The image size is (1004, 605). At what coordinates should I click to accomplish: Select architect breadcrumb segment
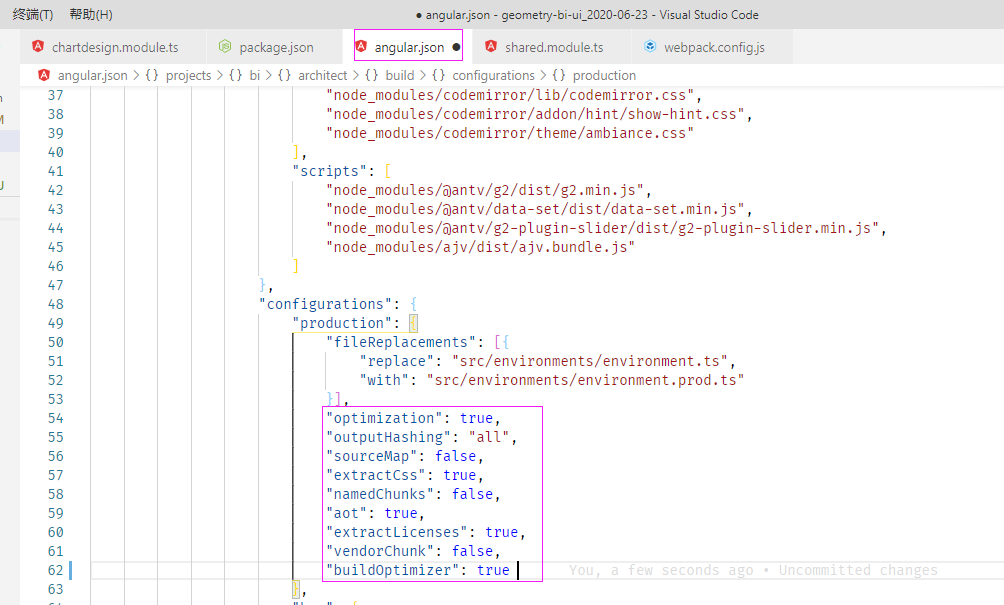point(323,76)
